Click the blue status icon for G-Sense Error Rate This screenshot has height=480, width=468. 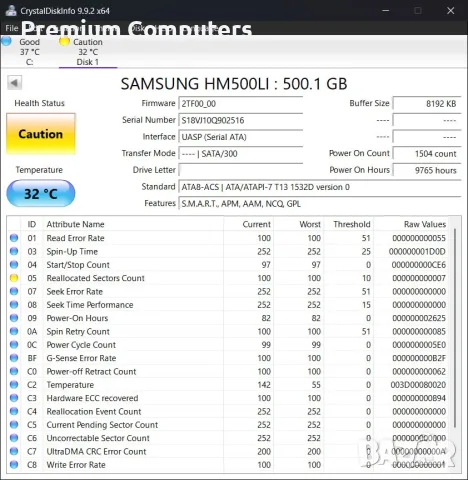coord(14,358)
